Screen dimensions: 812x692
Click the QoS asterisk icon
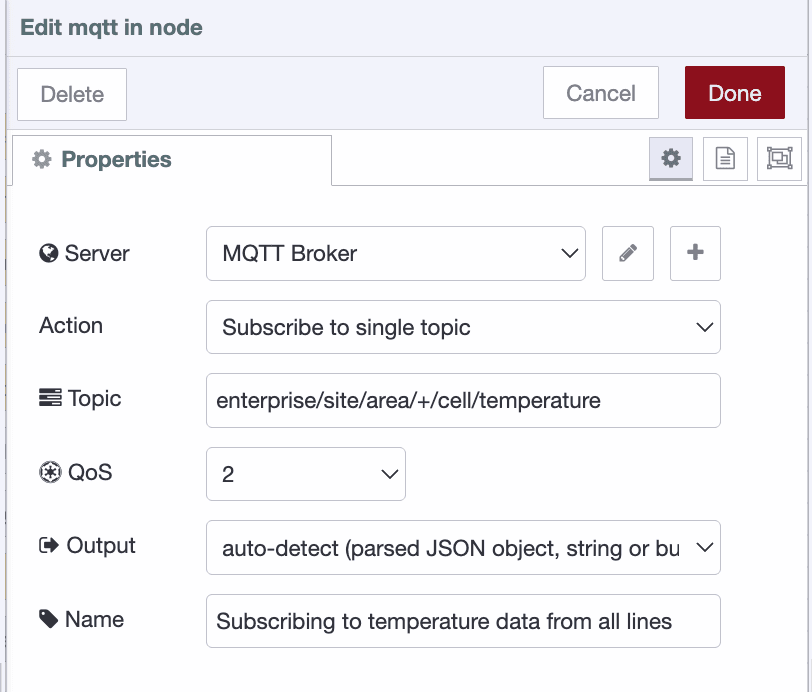coord(44,471)
